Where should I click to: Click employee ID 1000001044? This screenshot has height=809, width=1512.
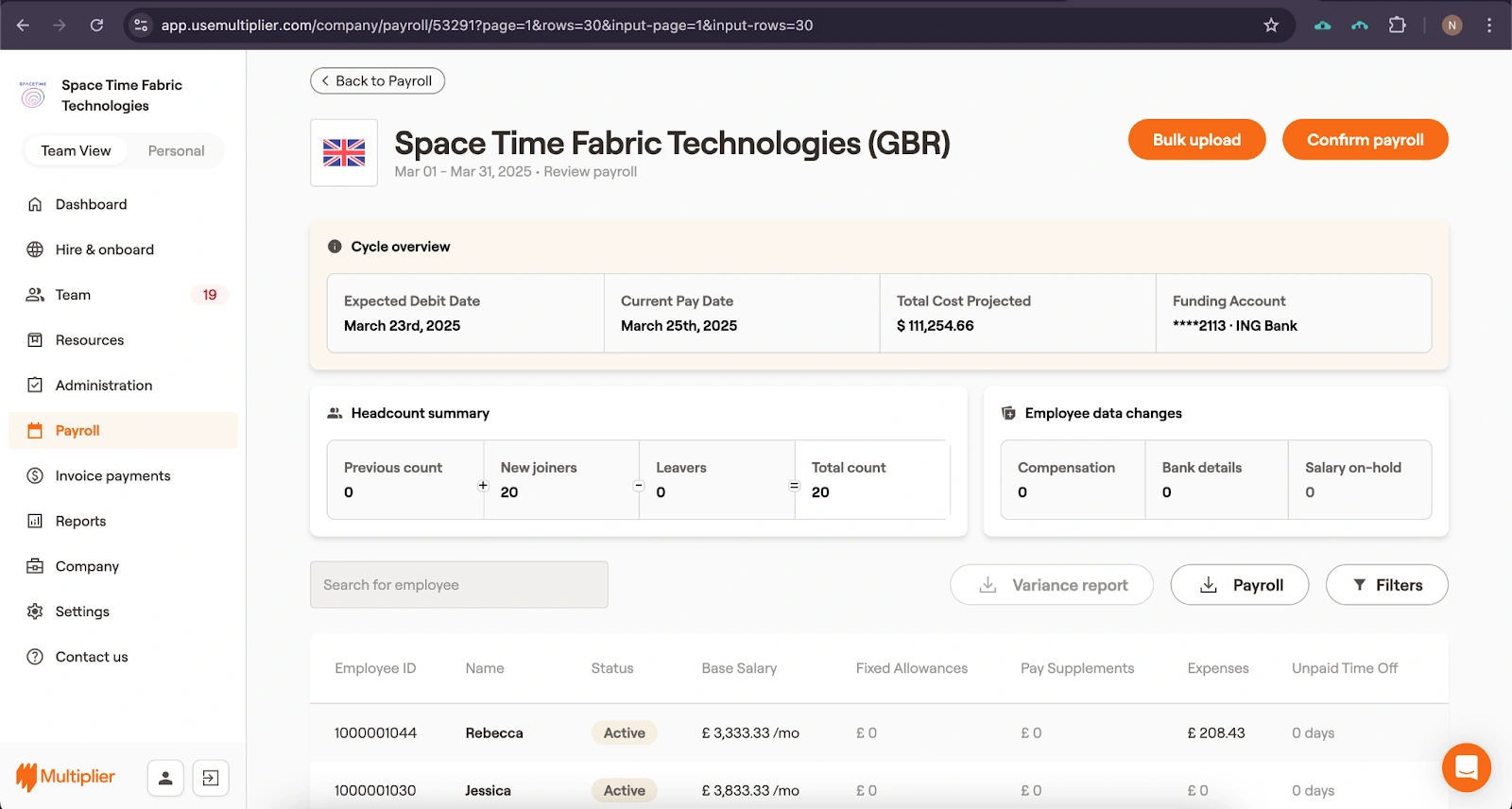[x=375, y=733]
